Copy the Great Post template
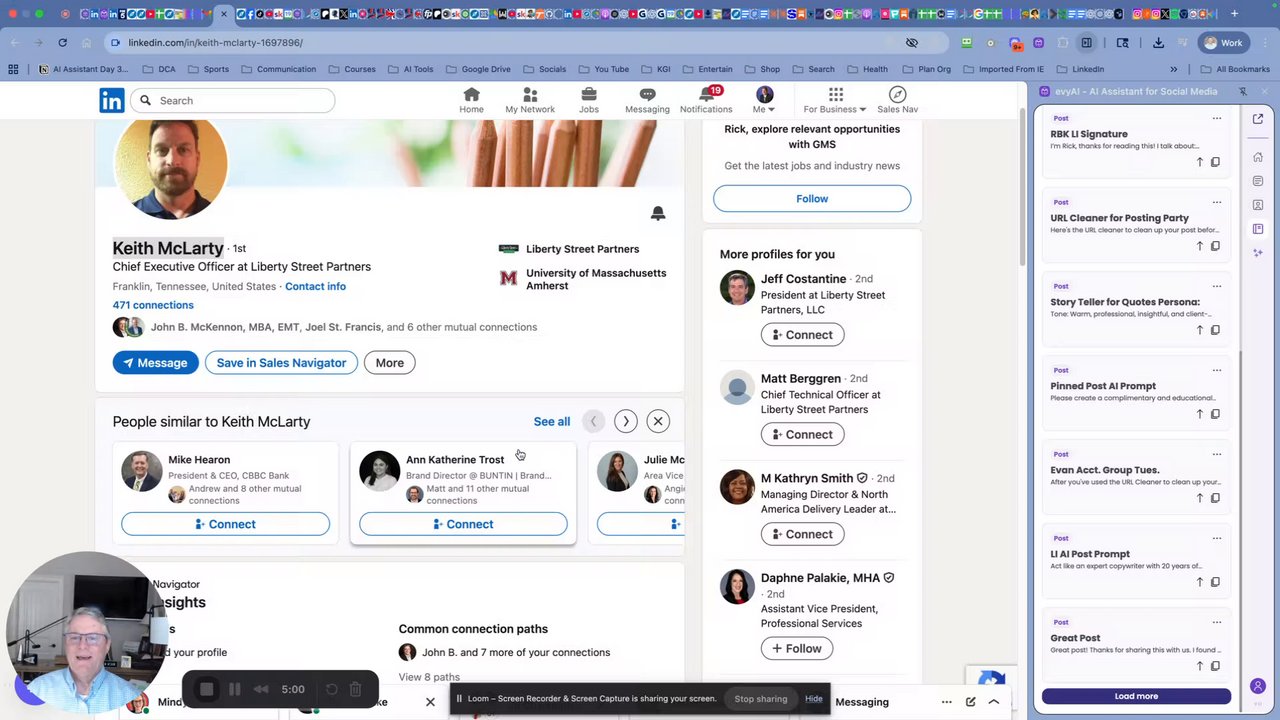This screenshot has width=1280, height=720. coord(1215,666)
